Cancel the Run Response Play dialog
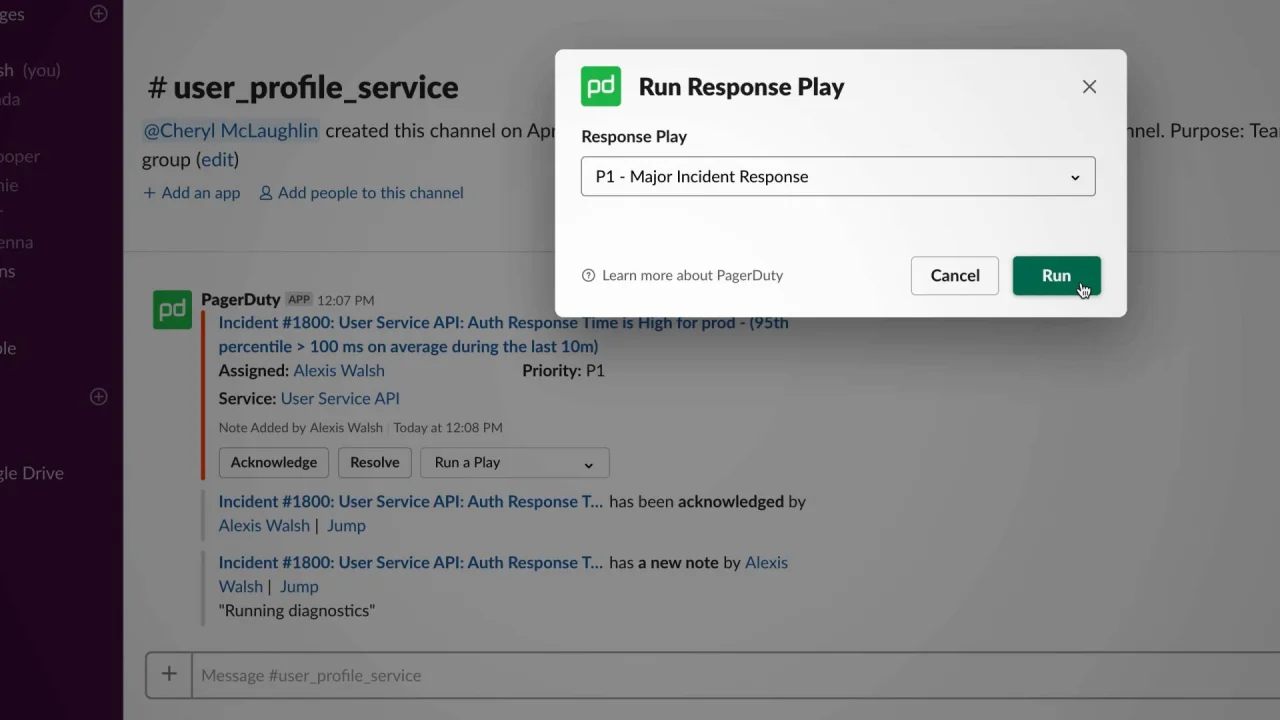 (x=954, y=276)
